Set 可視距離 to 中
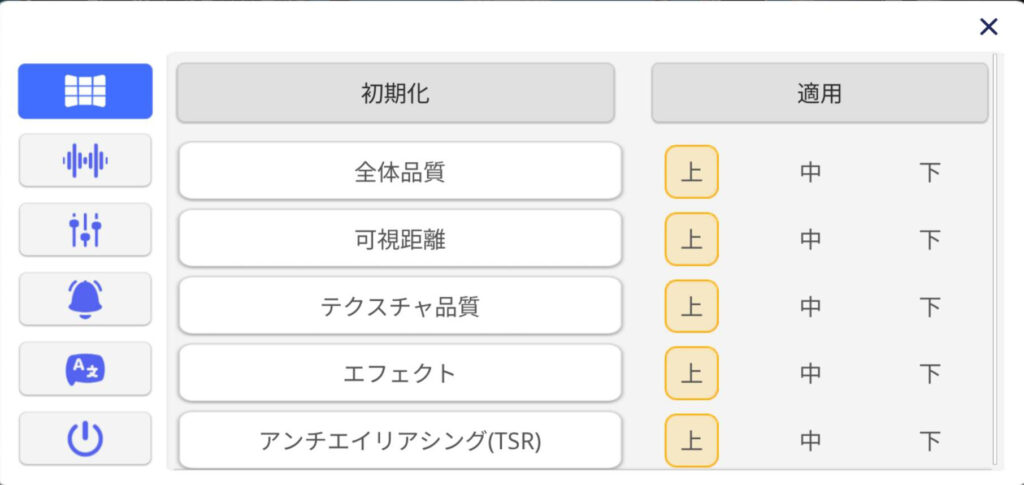 pos(810,240)
